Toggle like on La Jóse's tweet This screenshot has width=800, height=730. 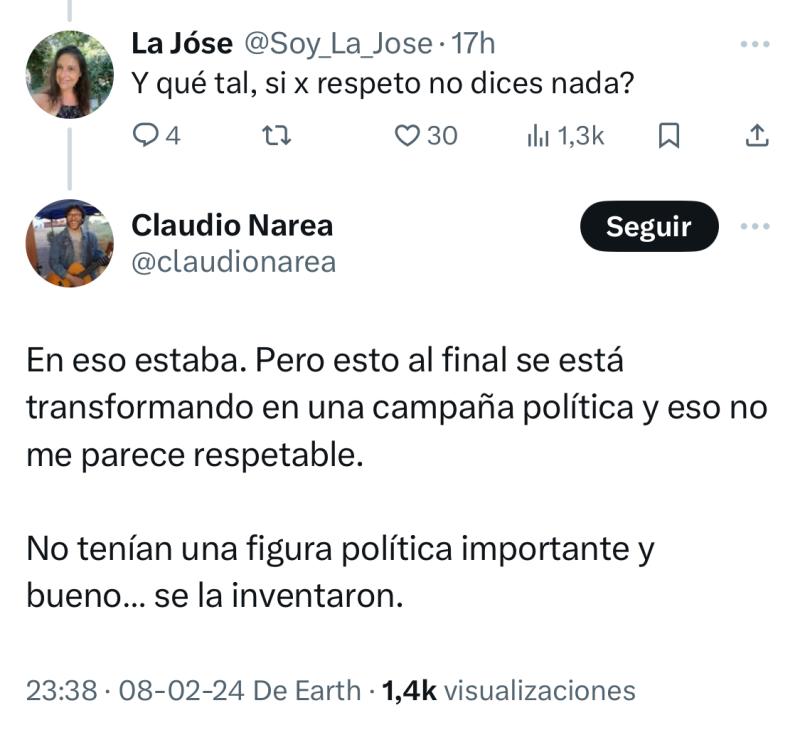click(x=407, y=135)
